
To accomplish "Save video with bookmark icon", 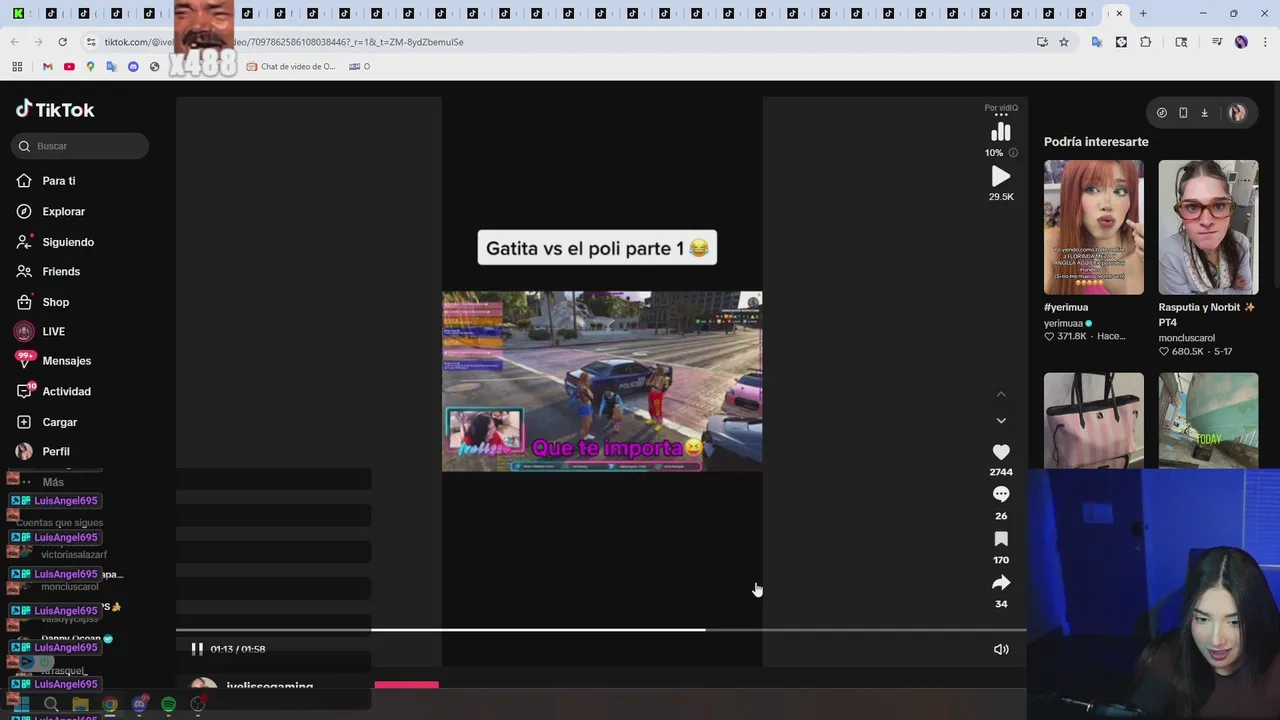I will tap(1001, 539).
